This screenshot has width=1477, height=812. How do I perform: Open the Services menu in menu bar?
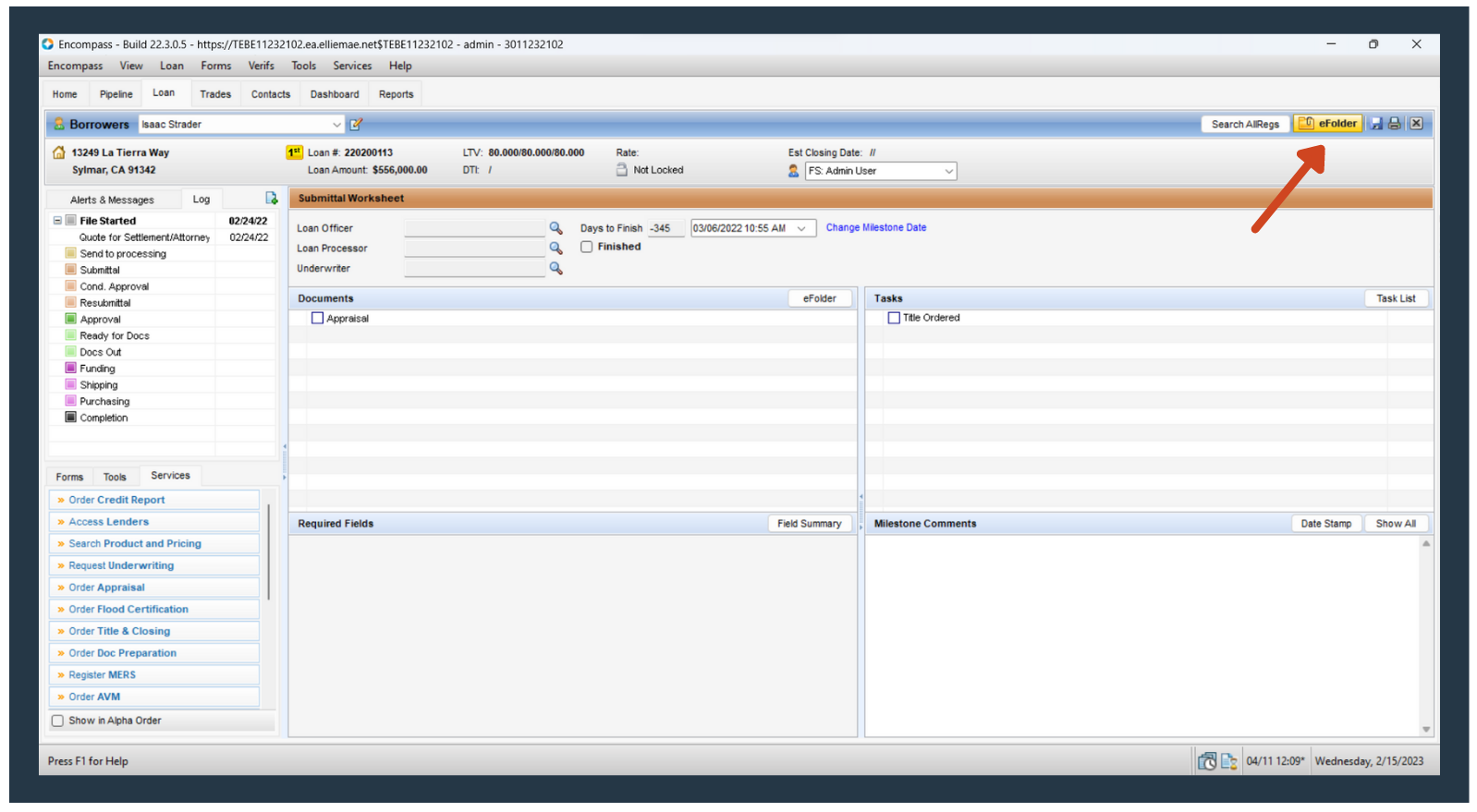[352, 66]
